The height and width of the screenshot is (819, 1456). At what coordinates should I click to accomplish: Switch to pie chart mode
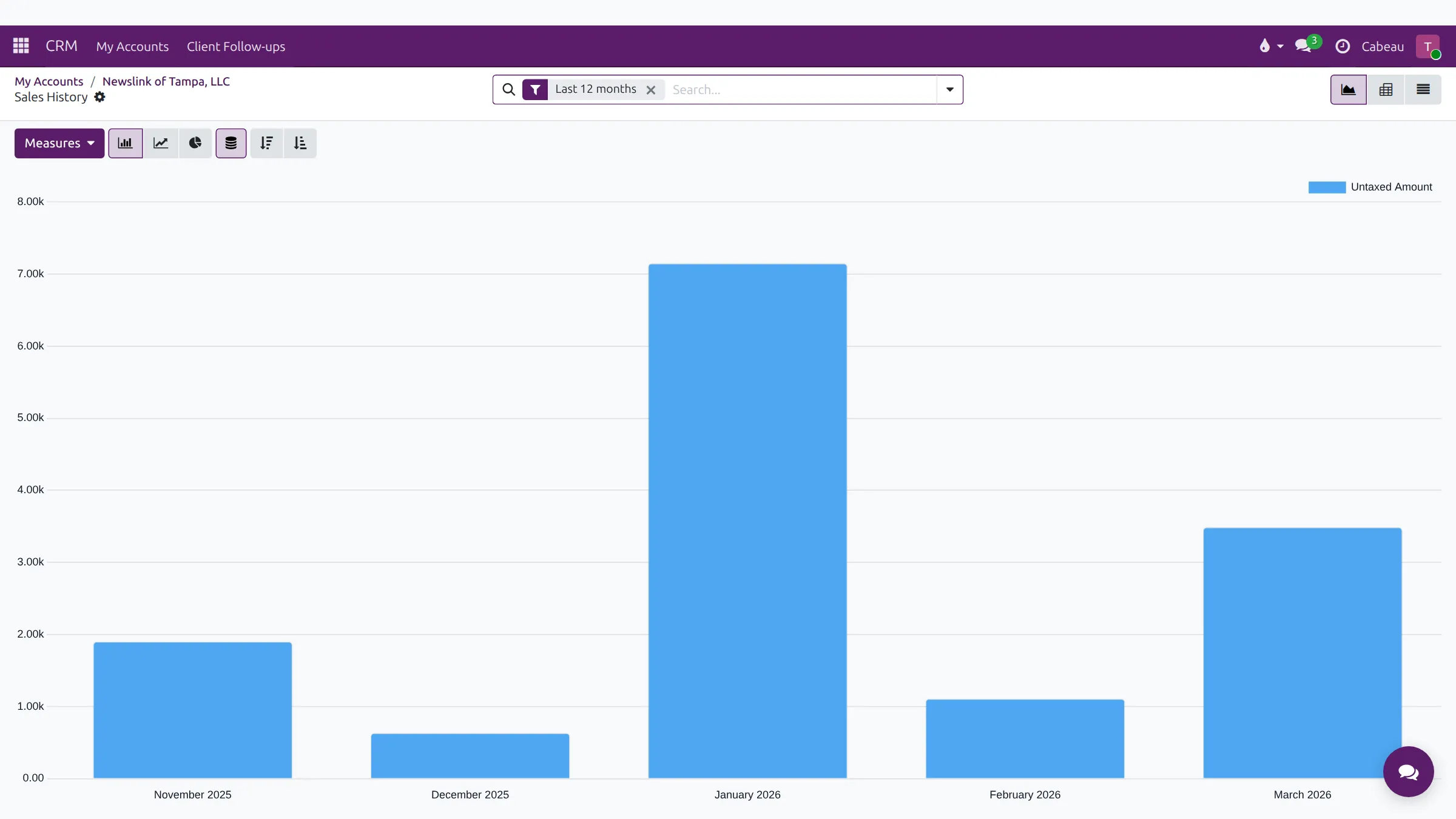[x=195, y=143]
